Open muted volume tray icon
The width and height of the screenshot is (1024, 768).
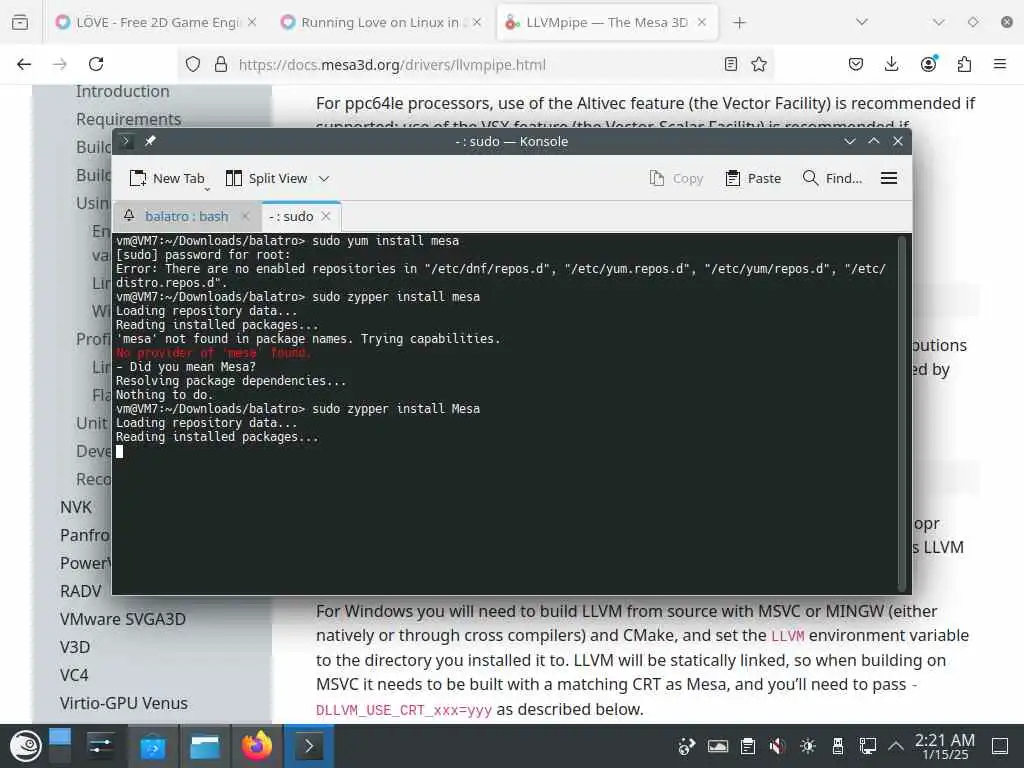pyautogui.click(x=777, y=746)
